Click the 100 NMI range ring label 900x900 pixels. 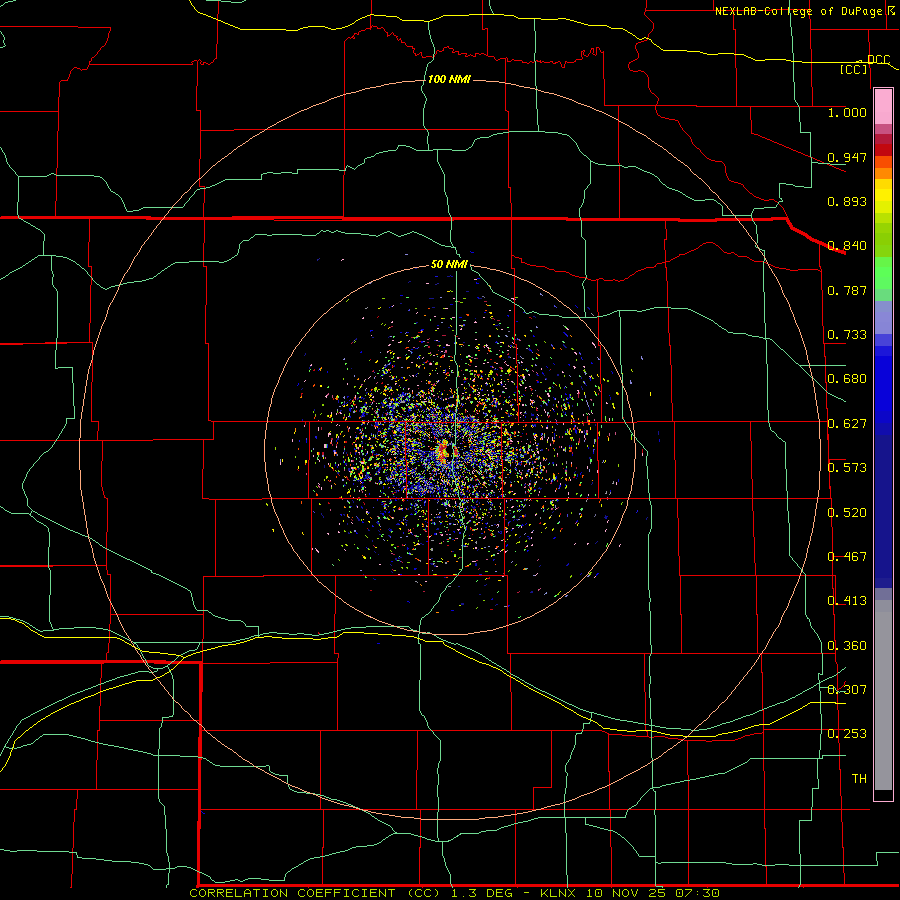tap(449, 79)
